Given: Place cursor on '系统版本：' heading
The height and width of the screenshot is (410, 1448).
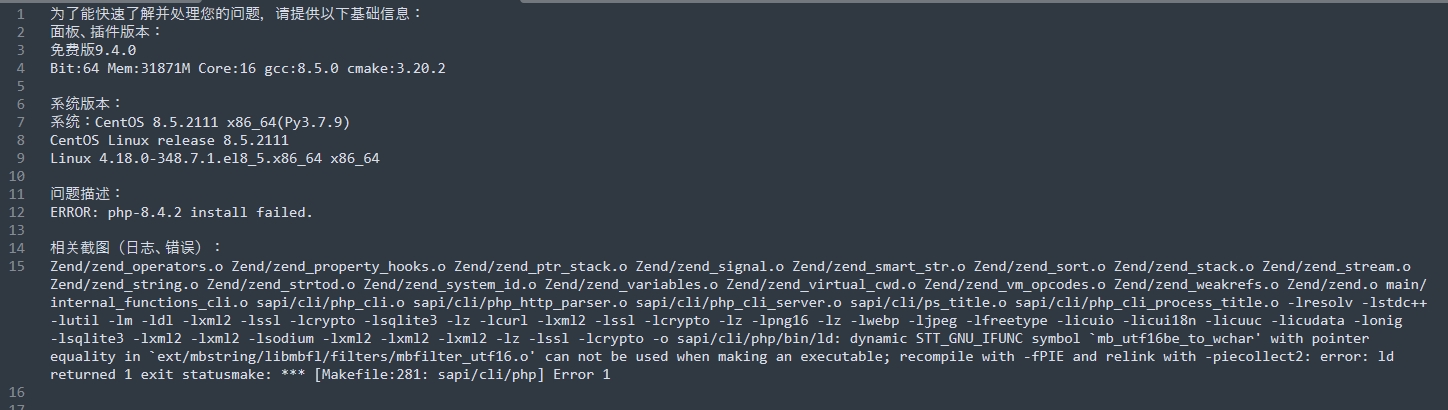Looking at the screenshot, I should (87, 104).
